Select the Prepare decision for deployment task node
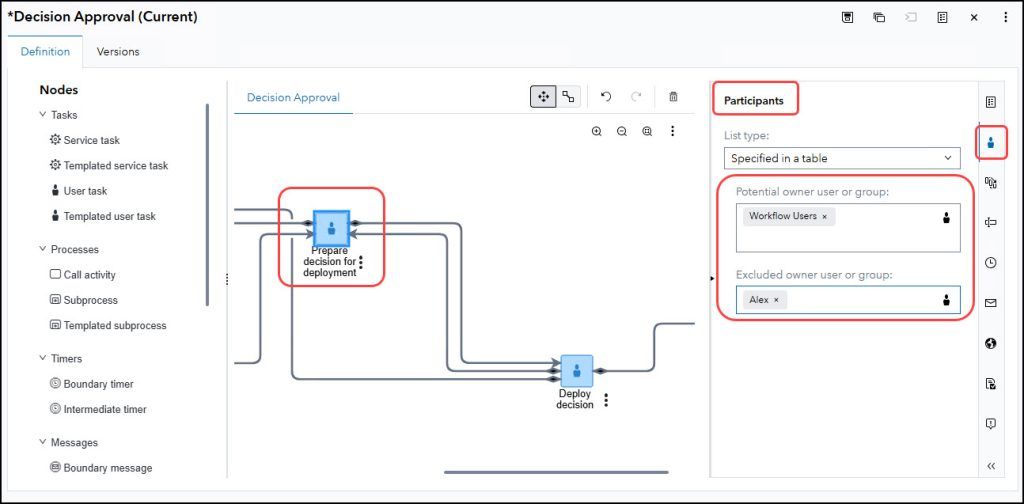This screenshot has width=1024, height=504. [331, 228]
